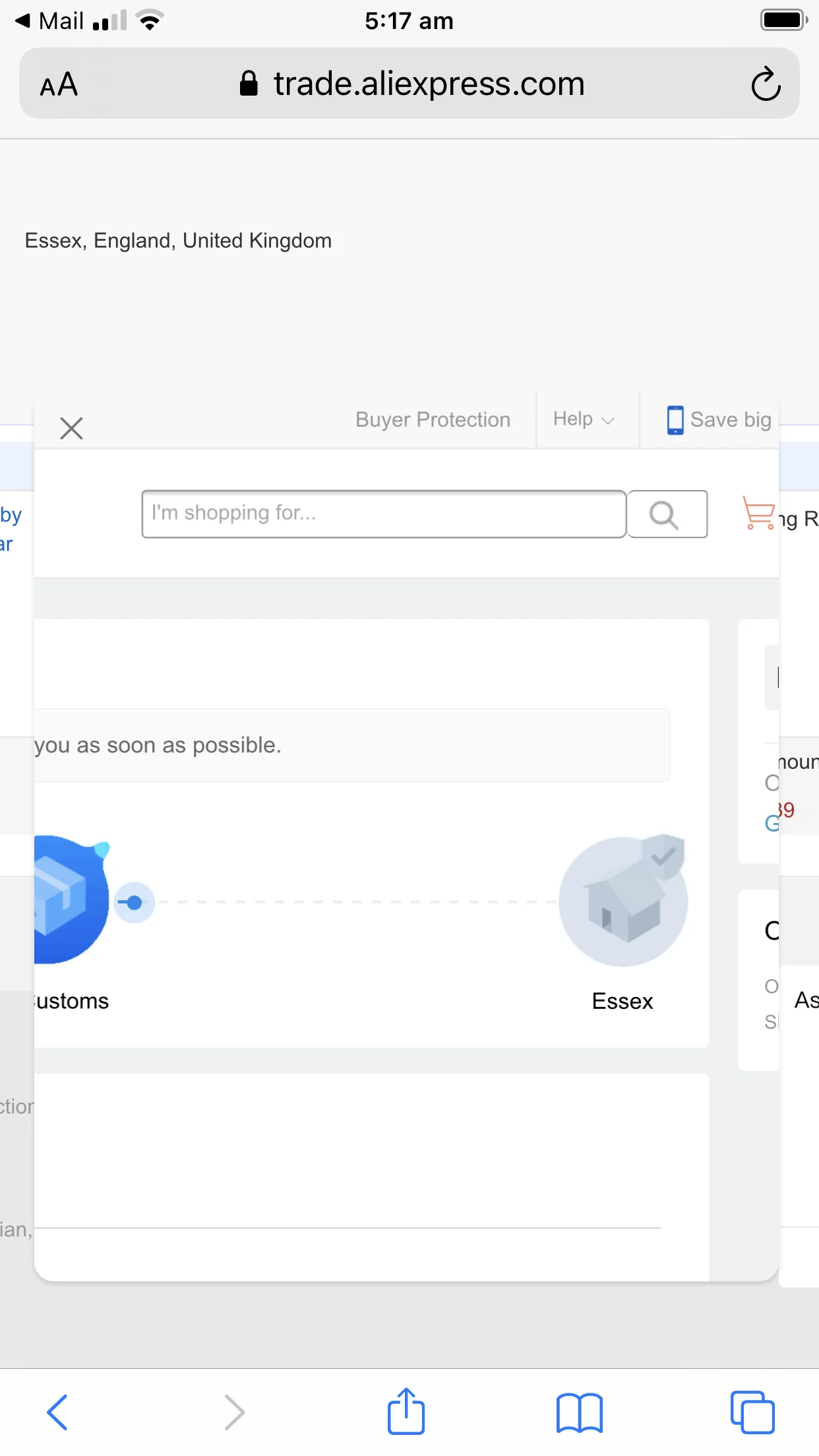This screenshot has width=819, height=1456.
Task: Open the Safari share sheet icon
Action: (x=406, y=1410)
